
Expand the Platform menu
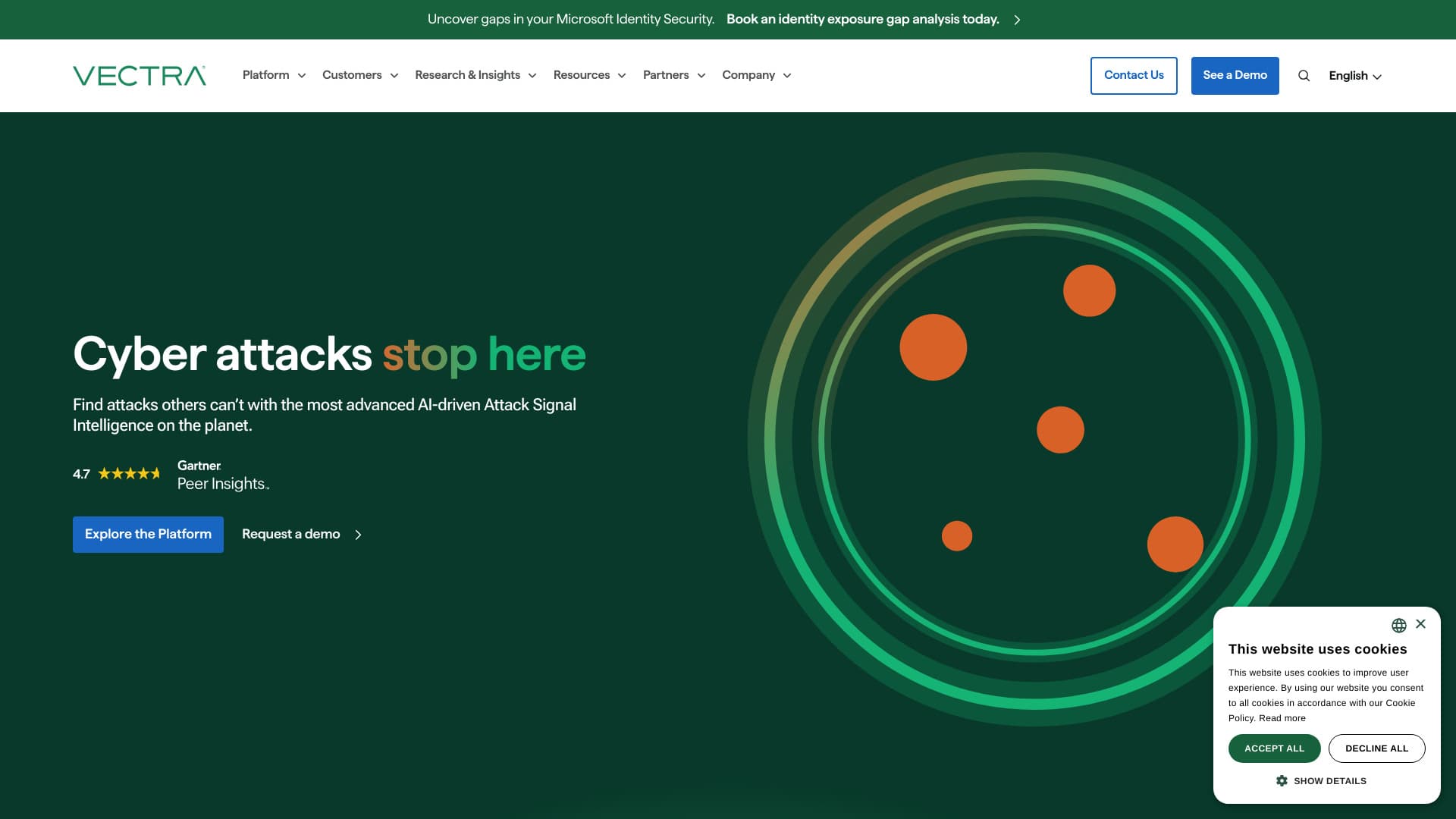pyautogui.click(x=274, y=75)
